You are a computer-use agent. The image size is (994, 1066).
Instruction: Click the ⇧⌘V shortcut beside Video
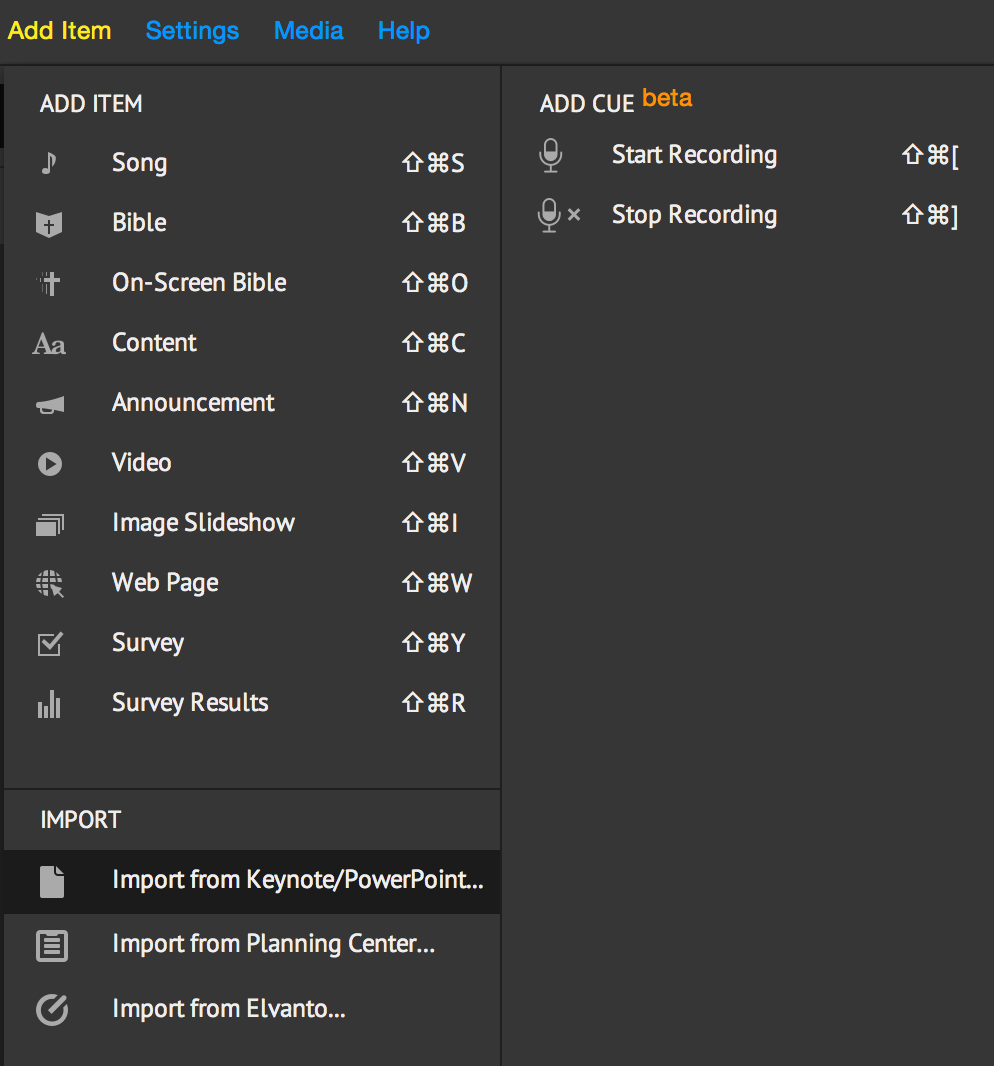click(434, 464)
